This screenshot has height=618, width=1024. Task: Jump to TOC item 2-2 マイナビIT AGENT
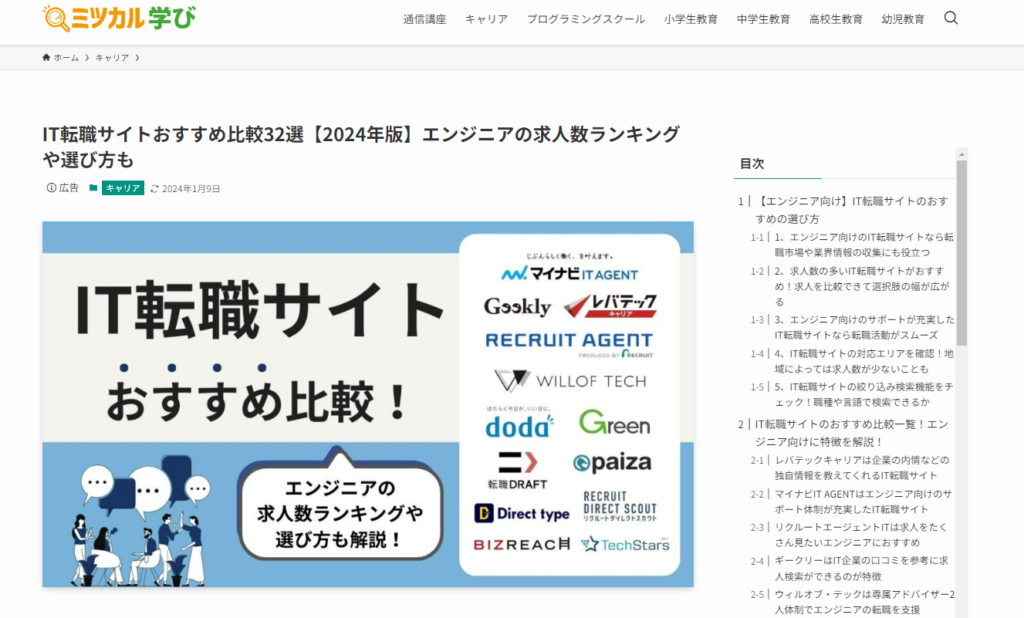tap(863, 501)
